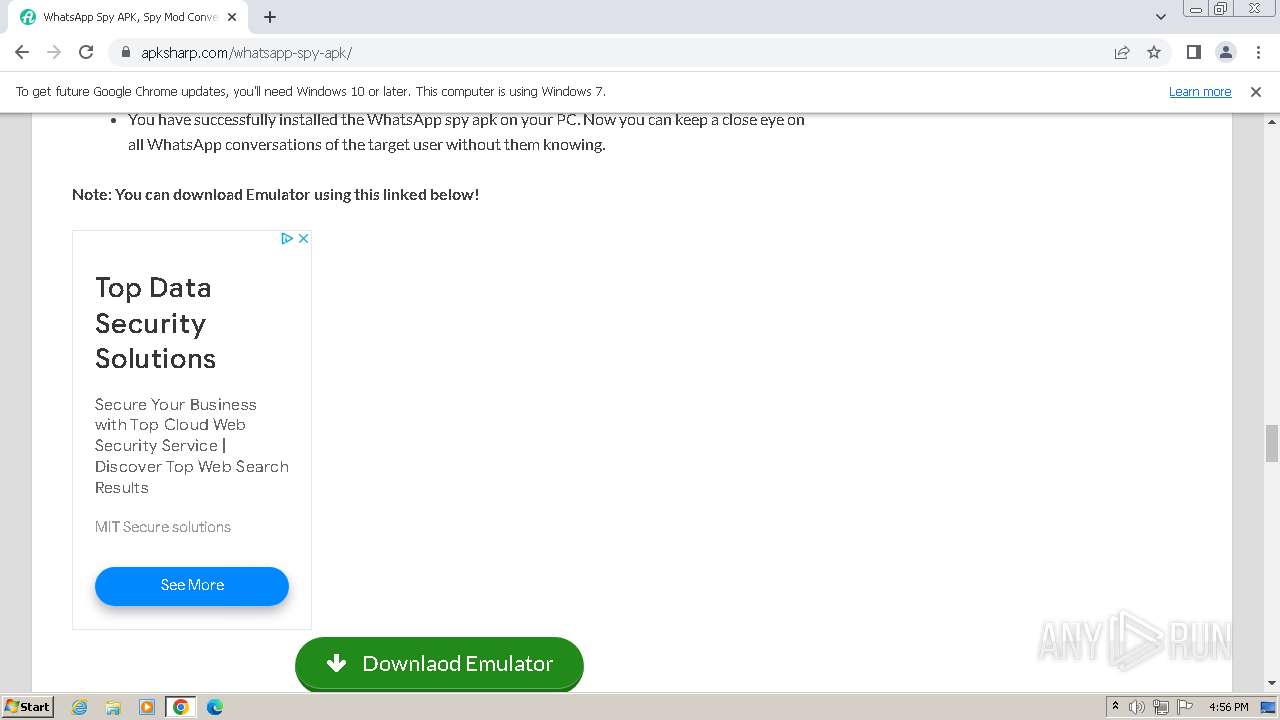Show hidden system tray icons

pyautogui.click(x=1115, y=707)
